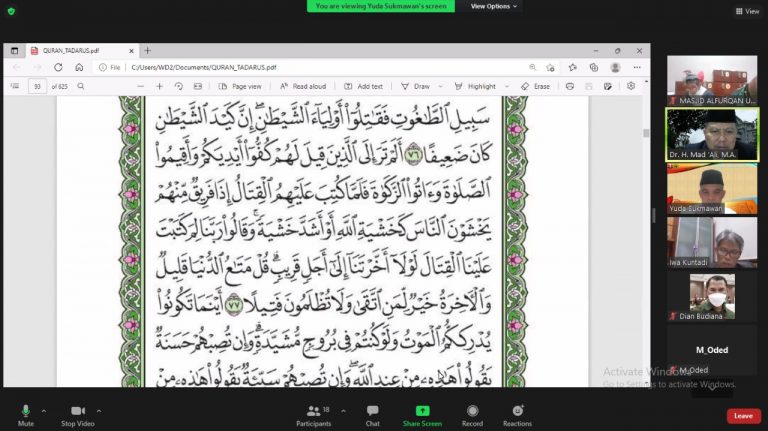The image size is (768, 431).
Task: Open PDF toolbar settings gear
Action: tap(631, 86)
